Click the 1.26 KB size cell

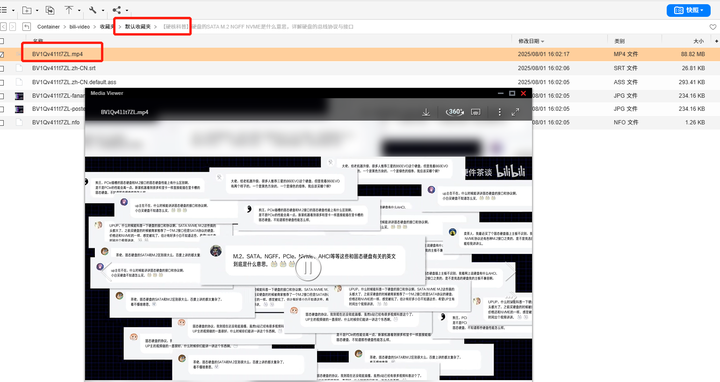(x=695, y=123)
